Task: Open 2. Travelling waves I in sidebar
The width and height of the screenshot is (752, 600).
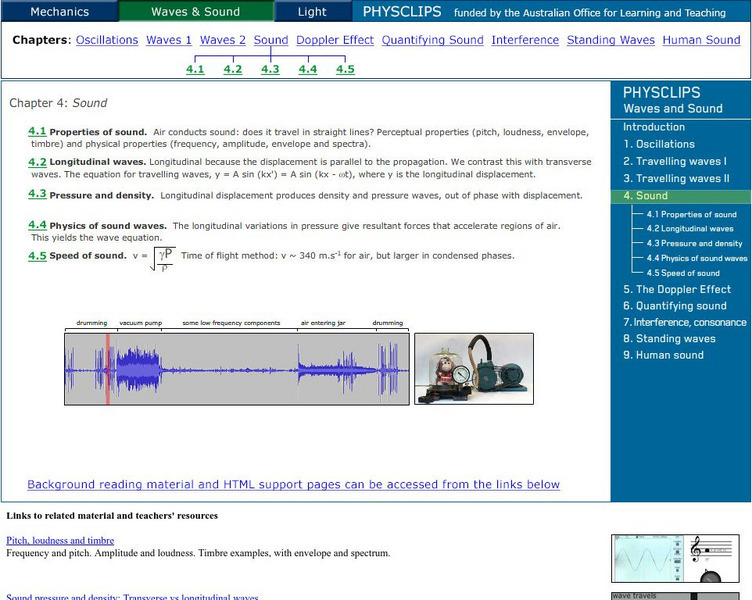Action: coord(675,161)
